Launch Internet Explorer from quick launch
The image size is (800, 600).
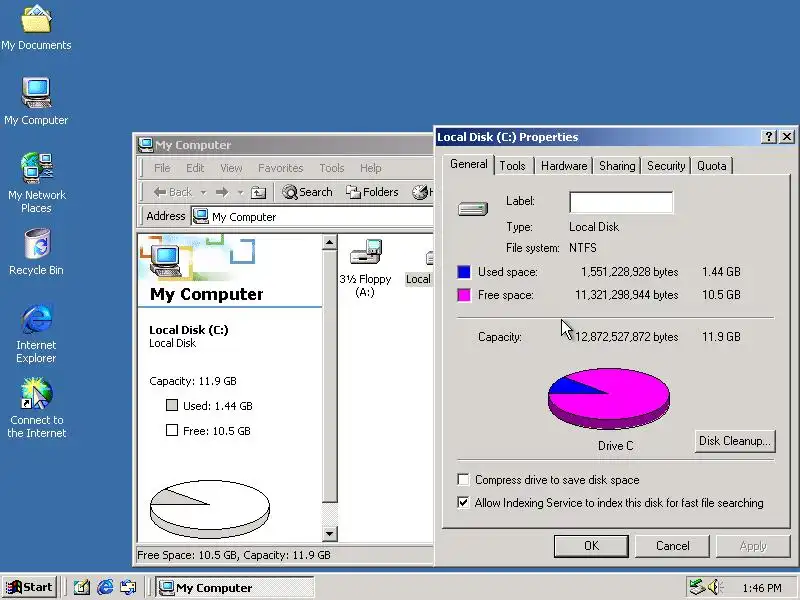coord(105,587)
